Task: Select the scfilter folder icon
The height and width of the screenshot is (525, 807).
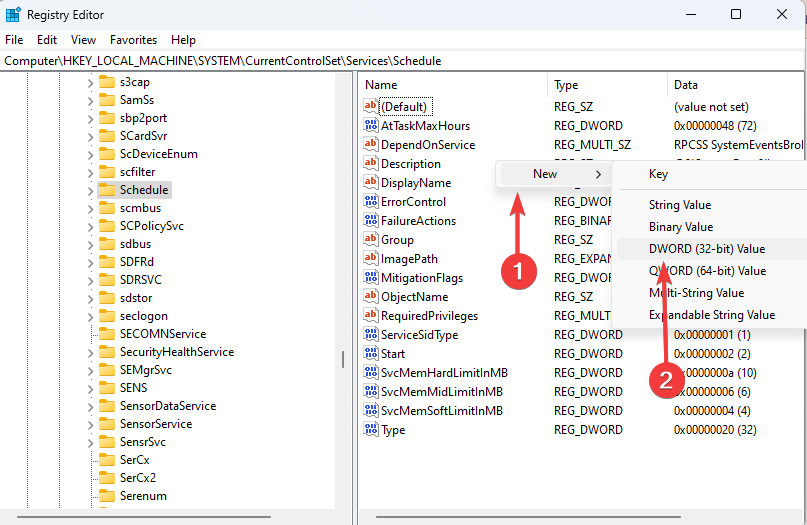Action: [107, 172]
